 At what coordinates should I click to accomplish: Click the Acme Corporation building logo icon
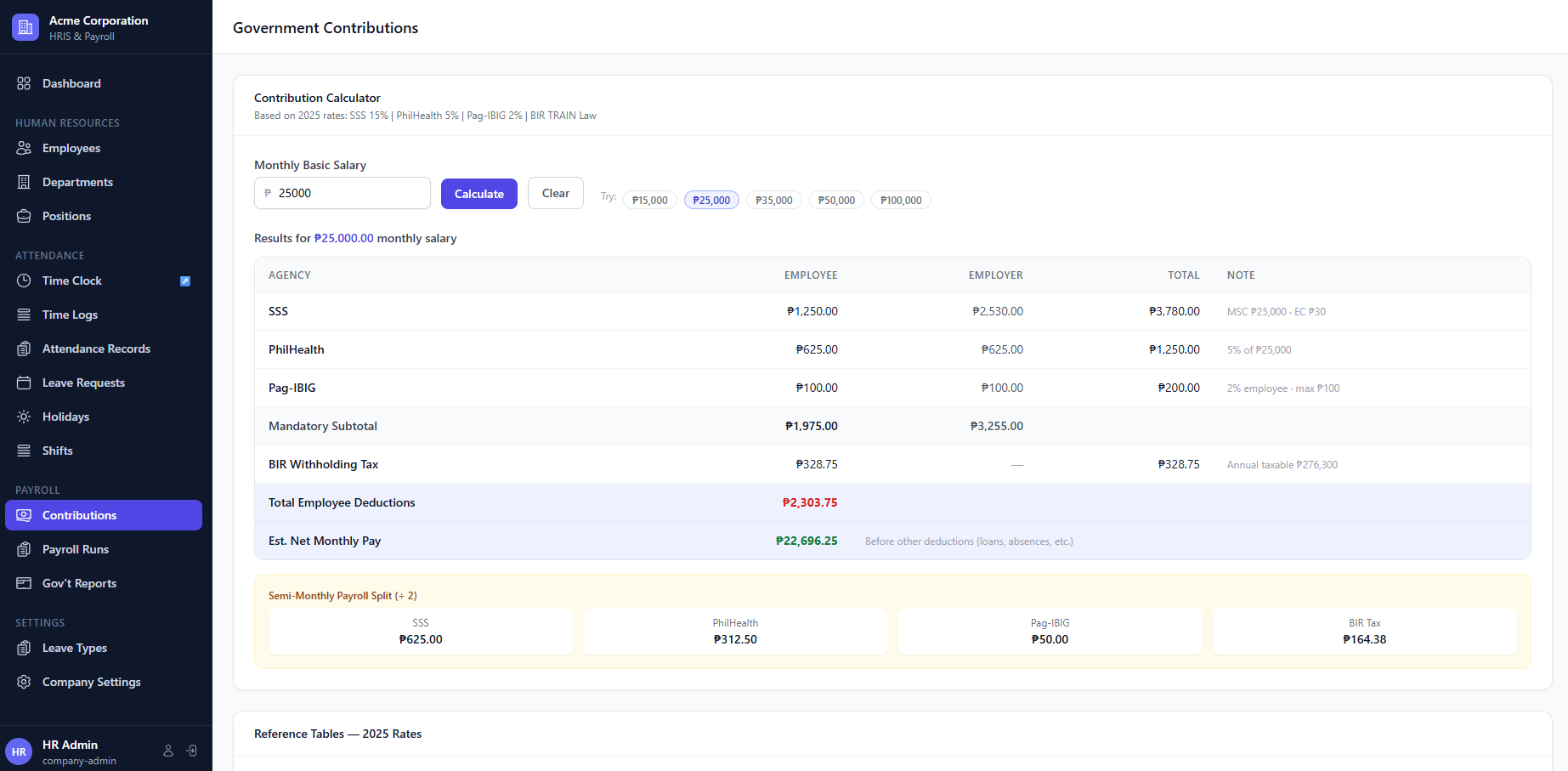(25, 27)
